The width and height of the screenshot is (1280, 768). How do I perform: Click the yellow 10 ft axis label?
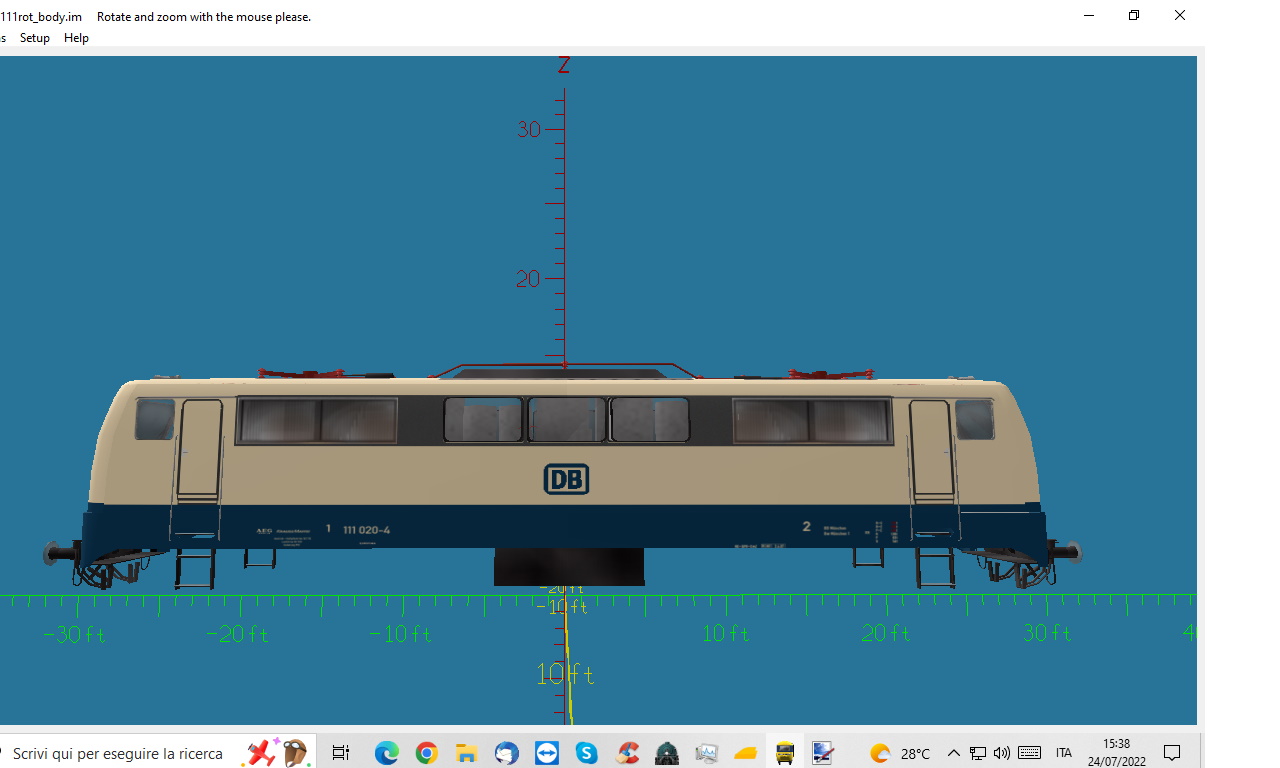tap(565, 675)
